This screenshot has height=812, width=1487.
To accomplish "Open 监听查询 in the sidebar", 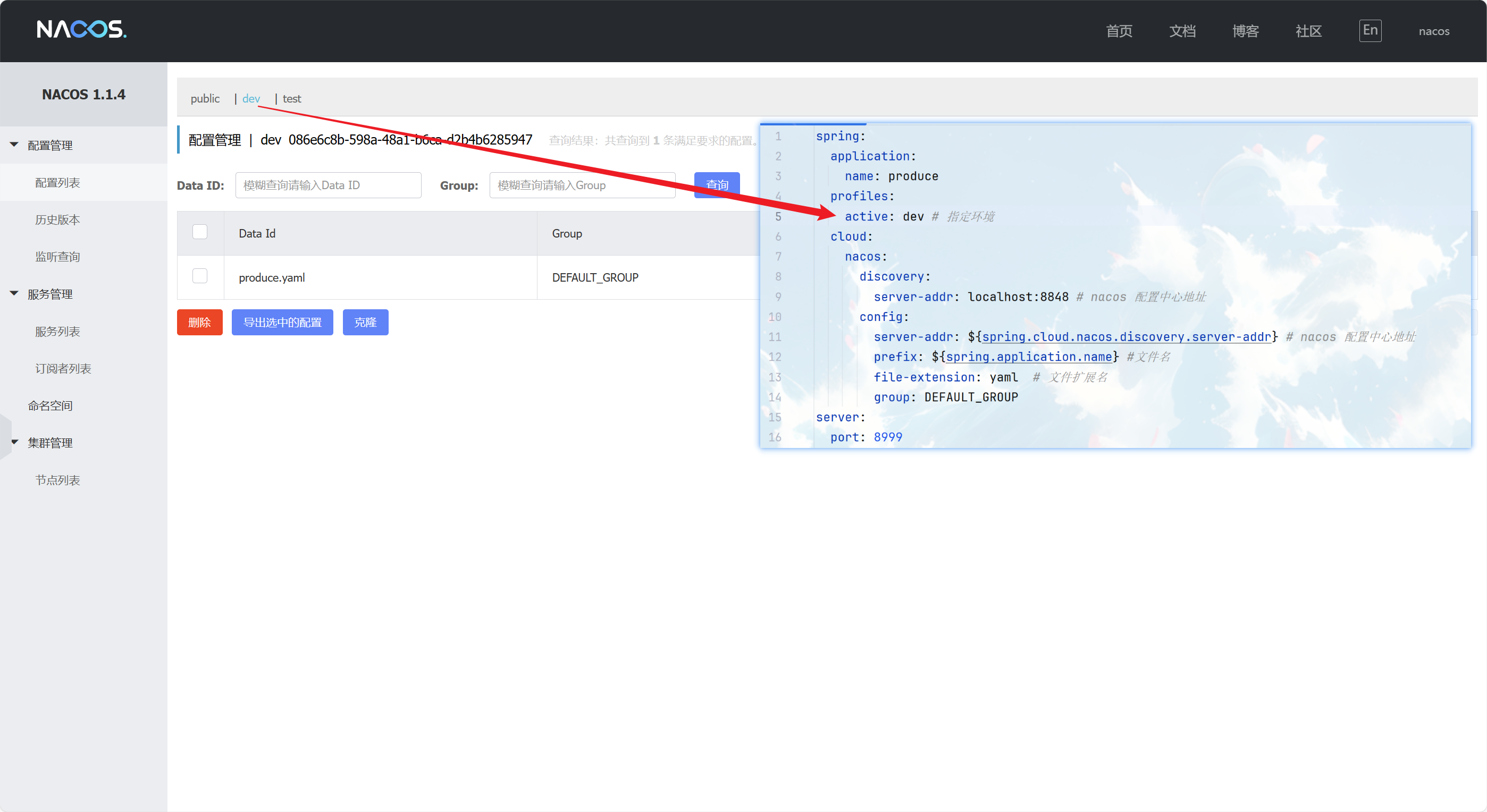I will pyautogui.click(x=58, y=257).
